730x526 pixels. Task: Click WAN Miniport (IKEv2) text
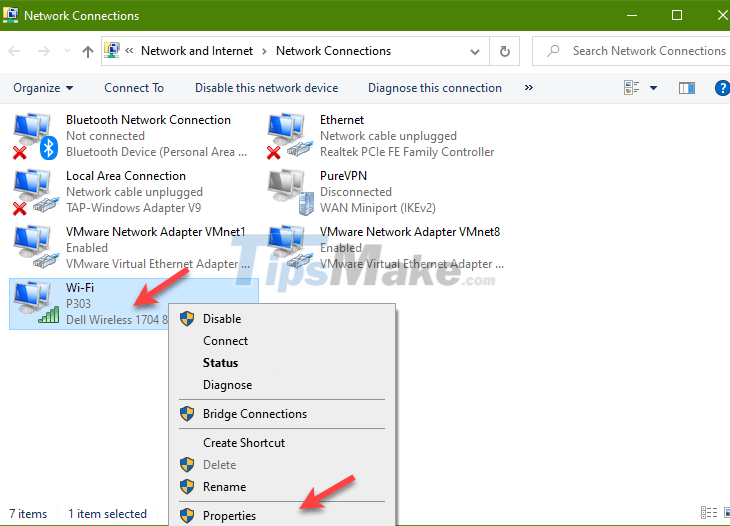pos(378,208)
